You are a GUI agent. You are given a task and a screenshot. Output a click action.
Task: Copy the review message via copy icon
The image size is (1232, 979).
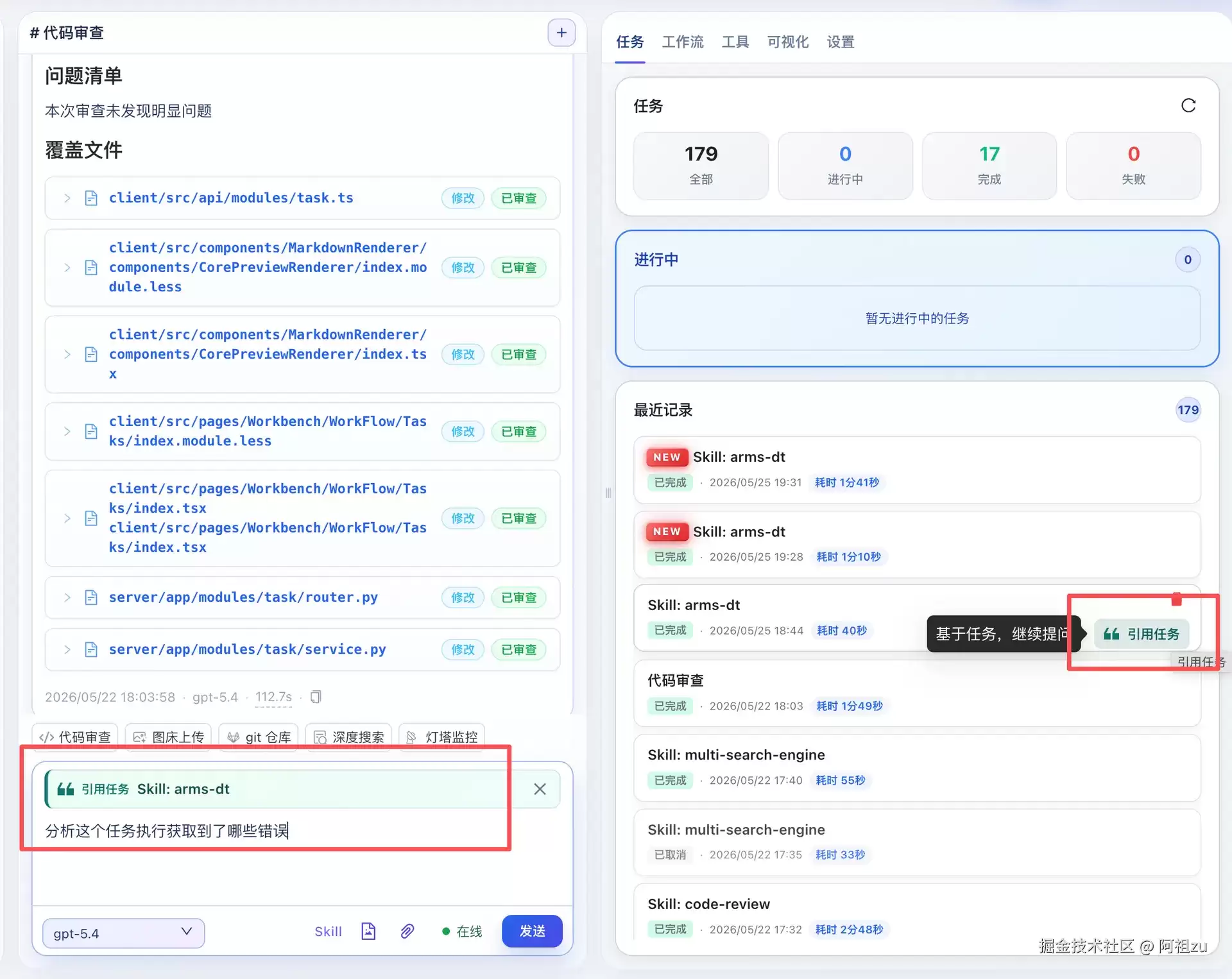coord(316,697)
